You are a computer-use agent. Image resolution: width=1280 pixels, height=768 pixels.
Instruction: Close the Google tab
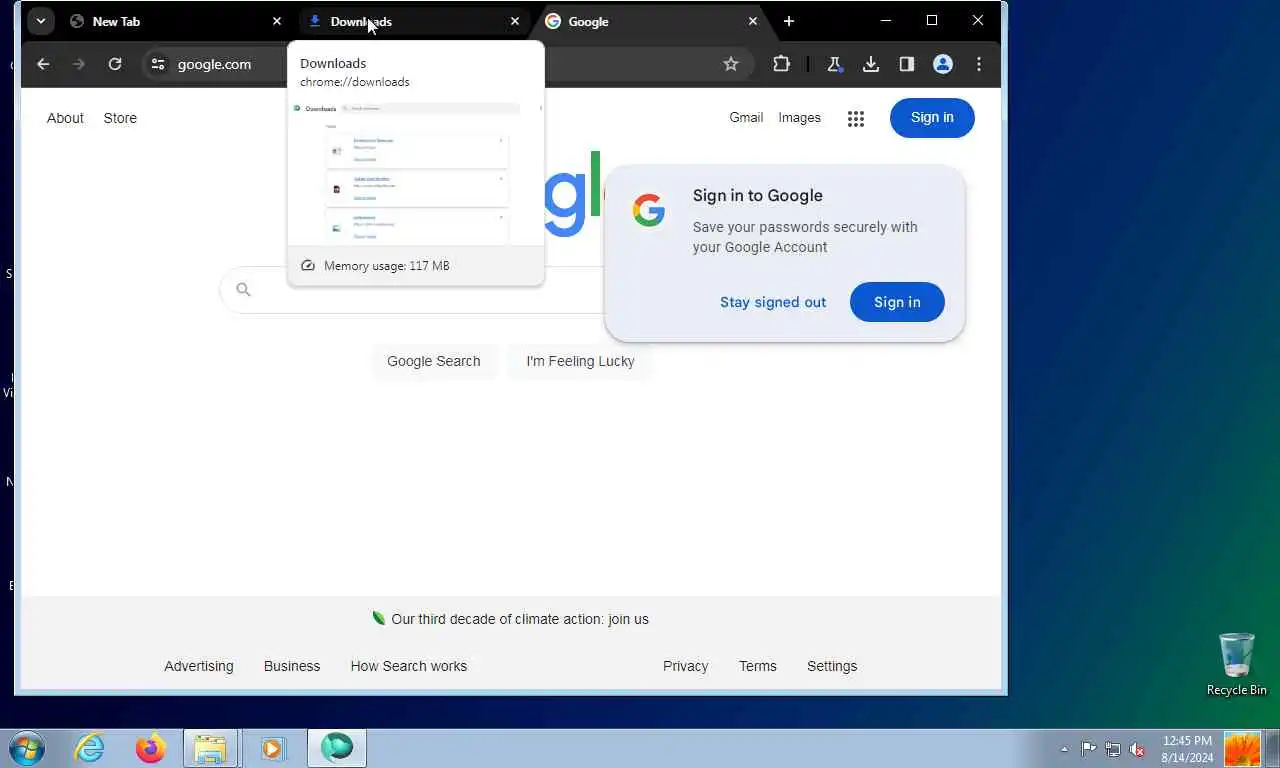[753, 21]
